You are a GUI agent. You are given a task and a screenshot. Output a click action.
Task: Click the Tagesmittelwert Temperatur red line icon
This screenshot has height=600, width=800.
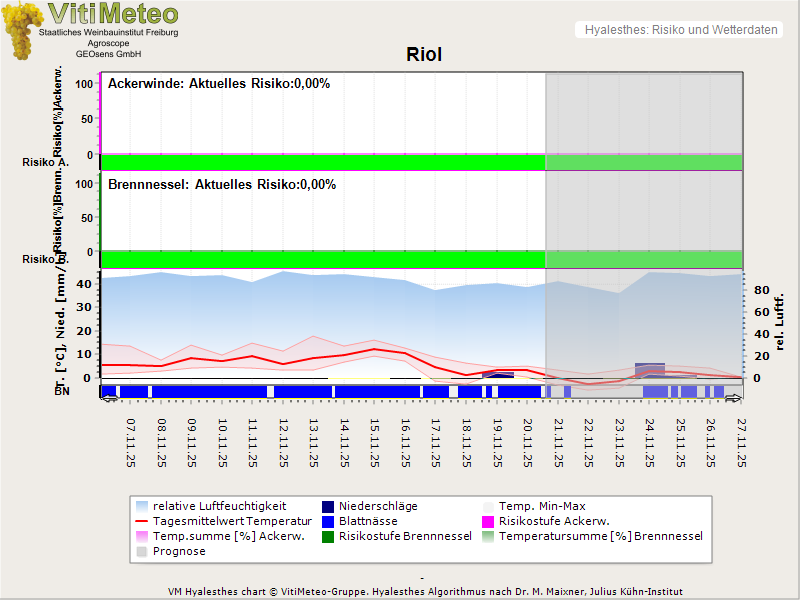pyautogui.click(x=142, y=521)
